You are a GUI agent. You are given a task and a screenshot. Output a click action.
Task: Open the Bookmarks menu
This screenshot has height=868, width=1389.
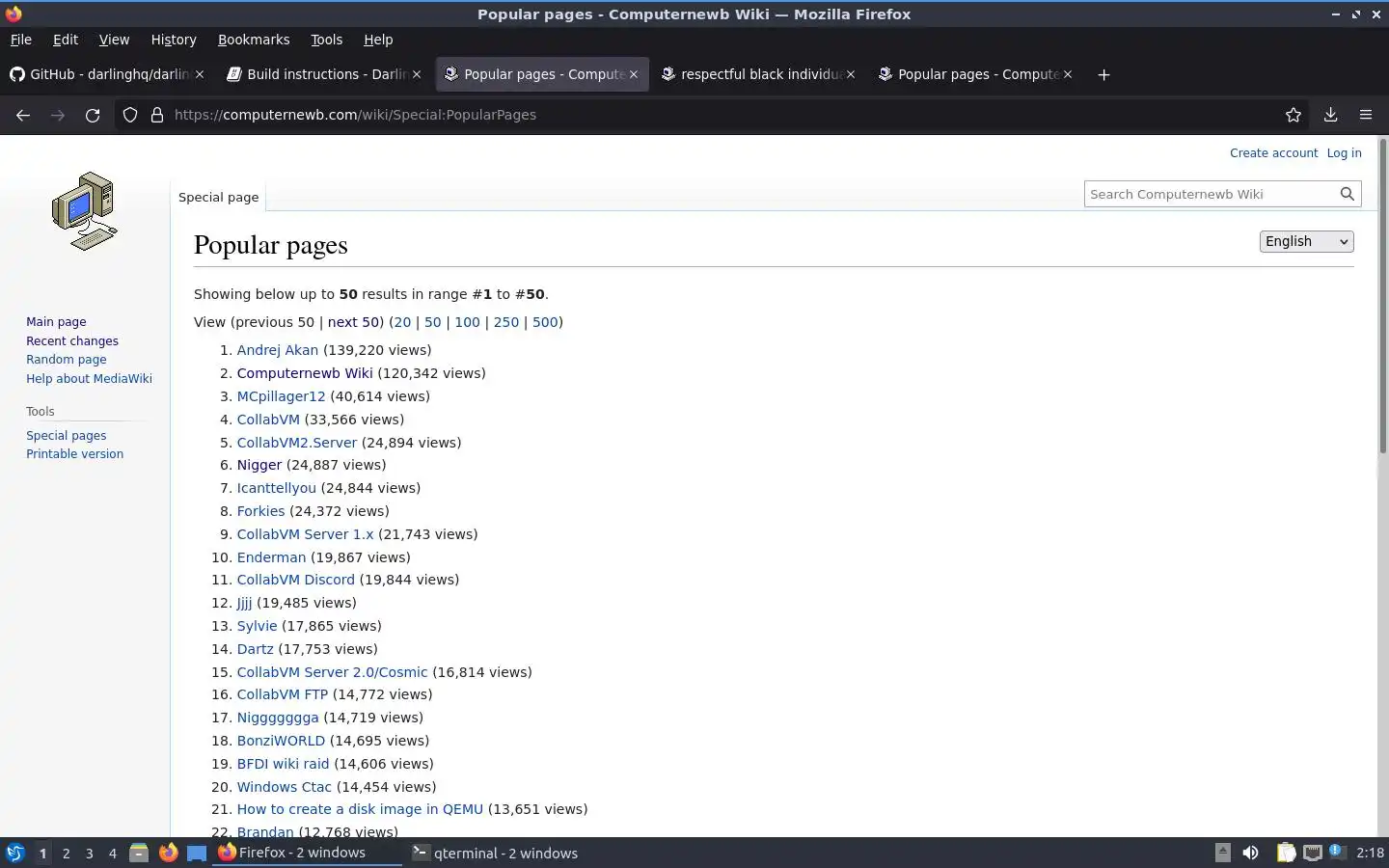[x=254, y=40]
